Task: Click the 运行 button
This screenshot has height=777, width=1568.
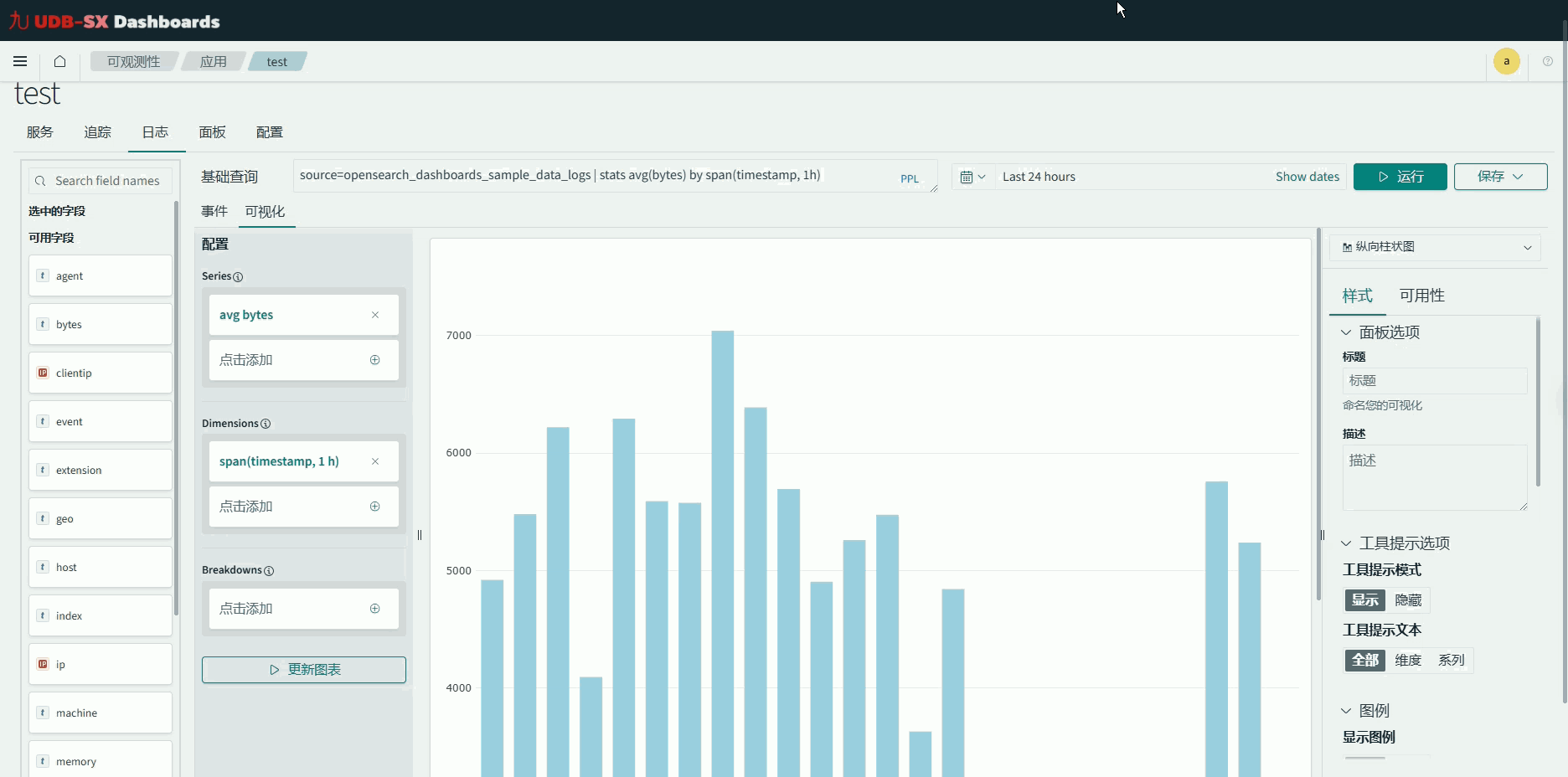Action: pyautogui.click(x=1400, y=177)
